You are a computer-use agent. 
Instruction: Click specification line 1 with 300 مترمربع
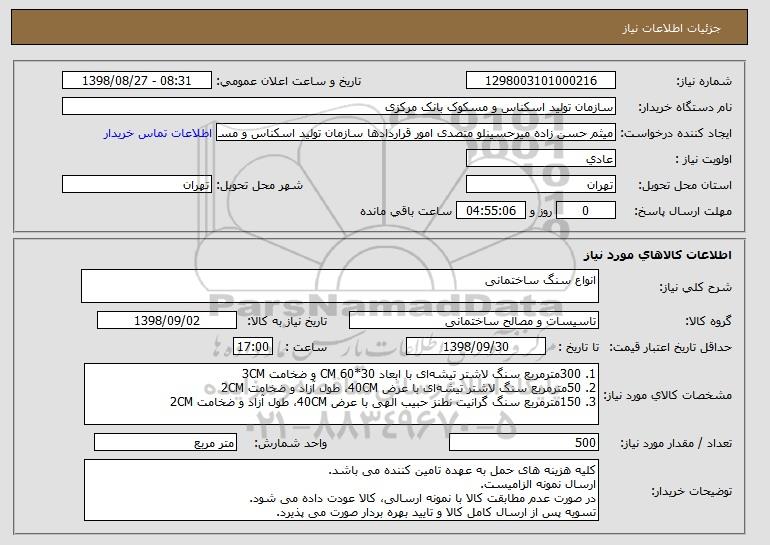click(419, 374)
